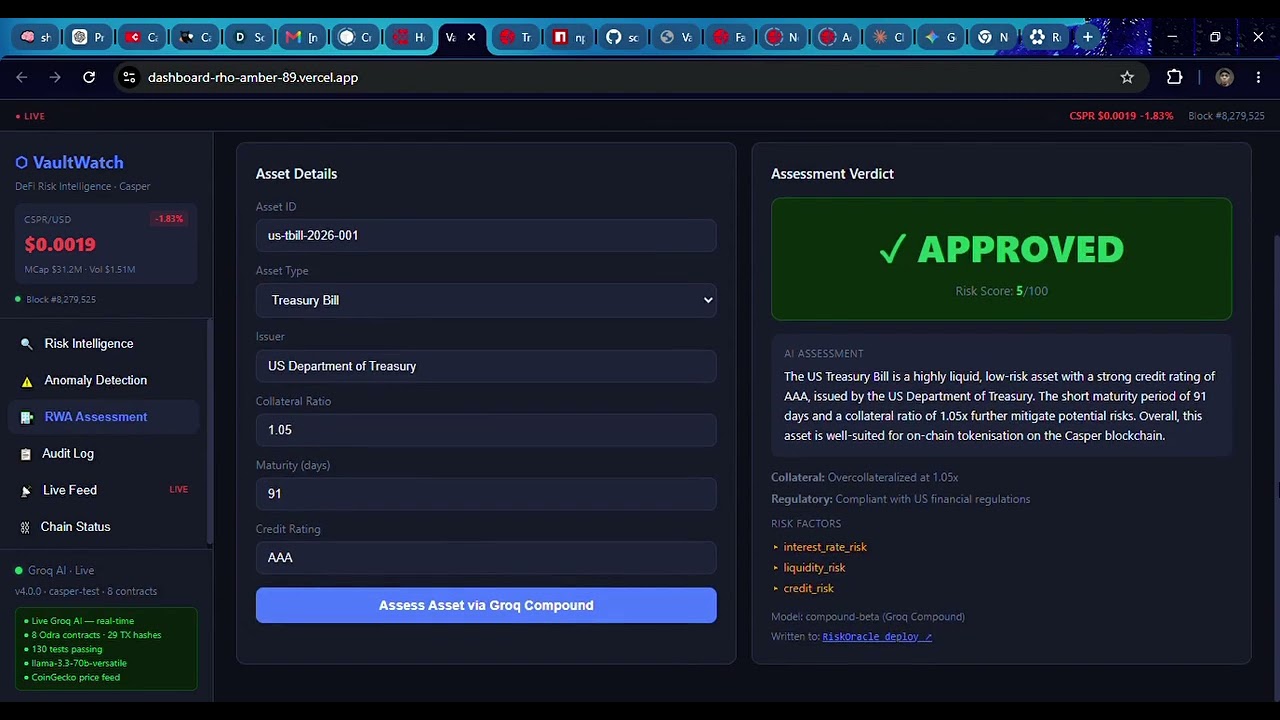The image size is (1280, 720).
Task: View site information icon in address bar
Action: coord(129,77)
